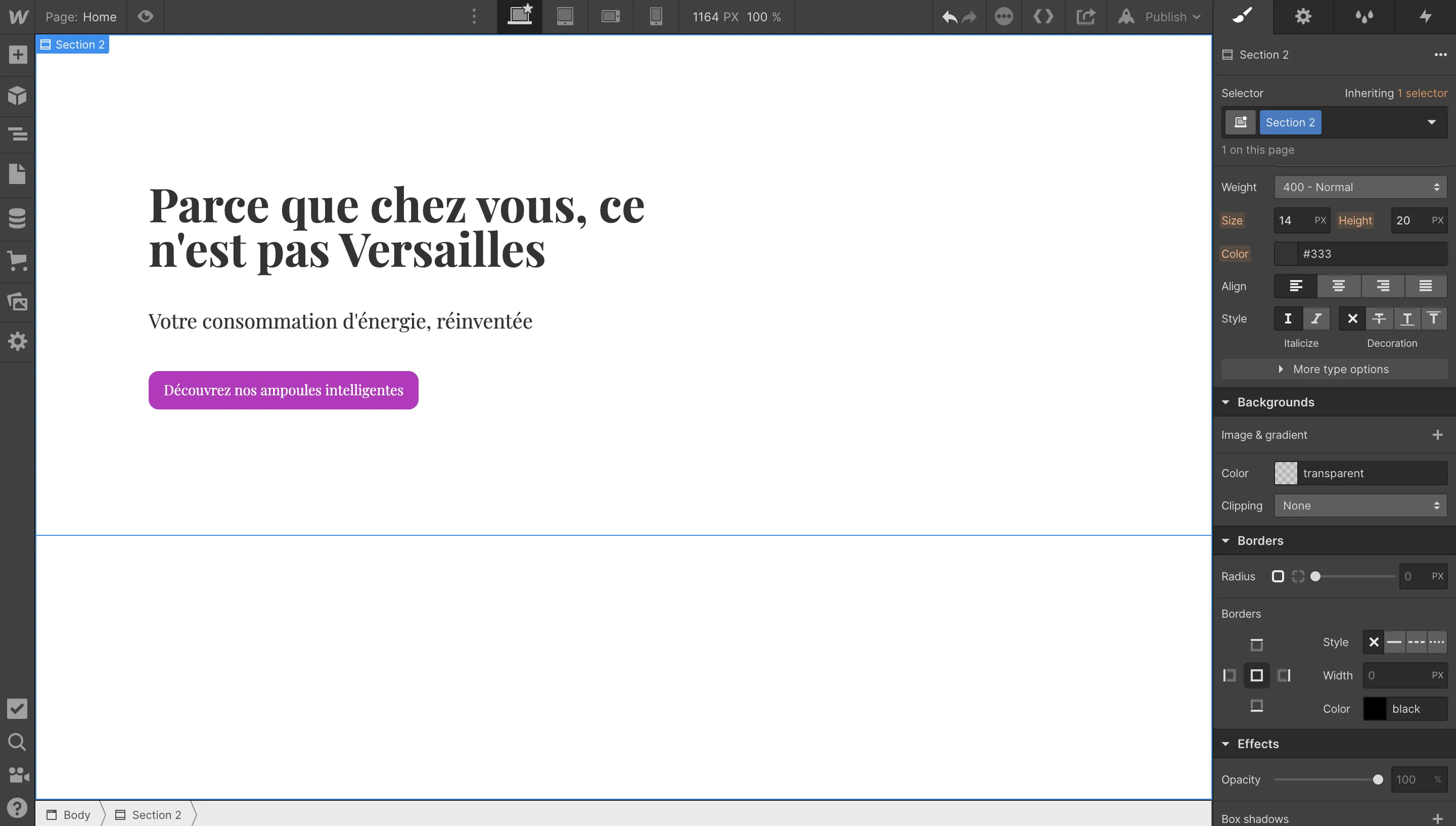Click the share project icon
Viewport: 1456px width, 826px height.
pyautogui.click(x=1085, y=17)
